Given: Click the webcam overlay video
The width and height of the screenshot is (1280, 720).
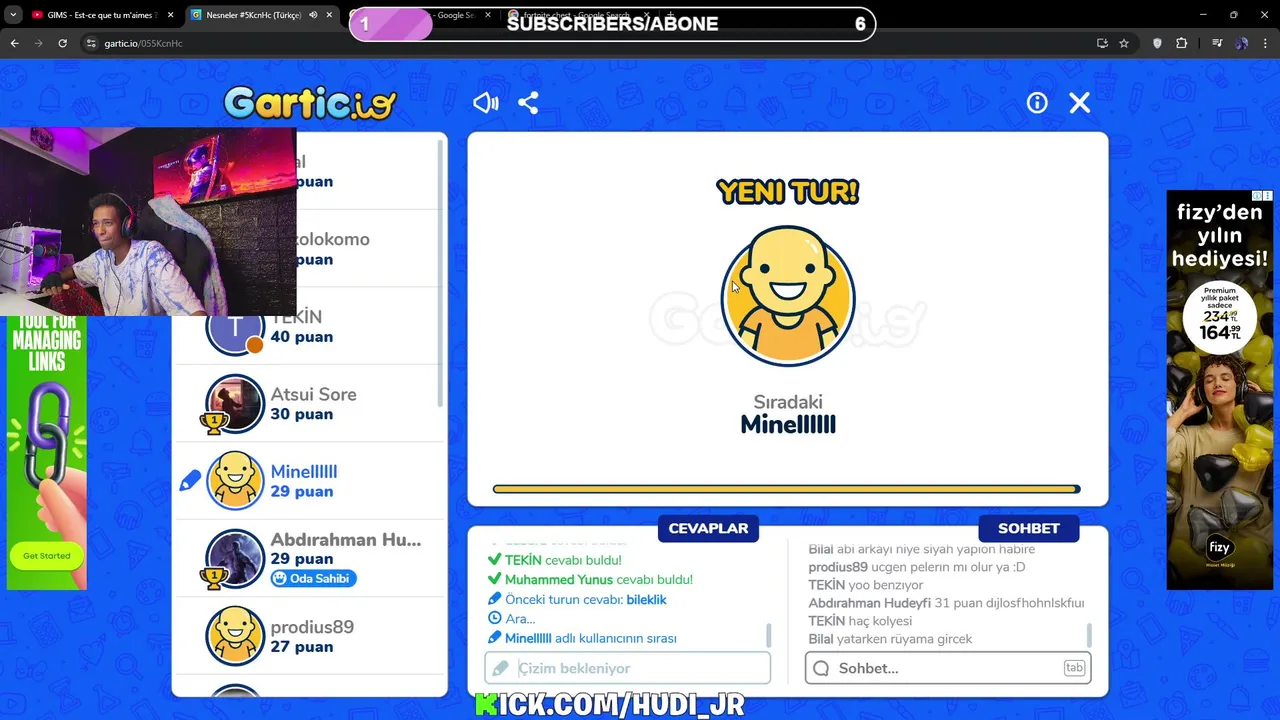Looking at the screenshot, I should tap(148, 221).
